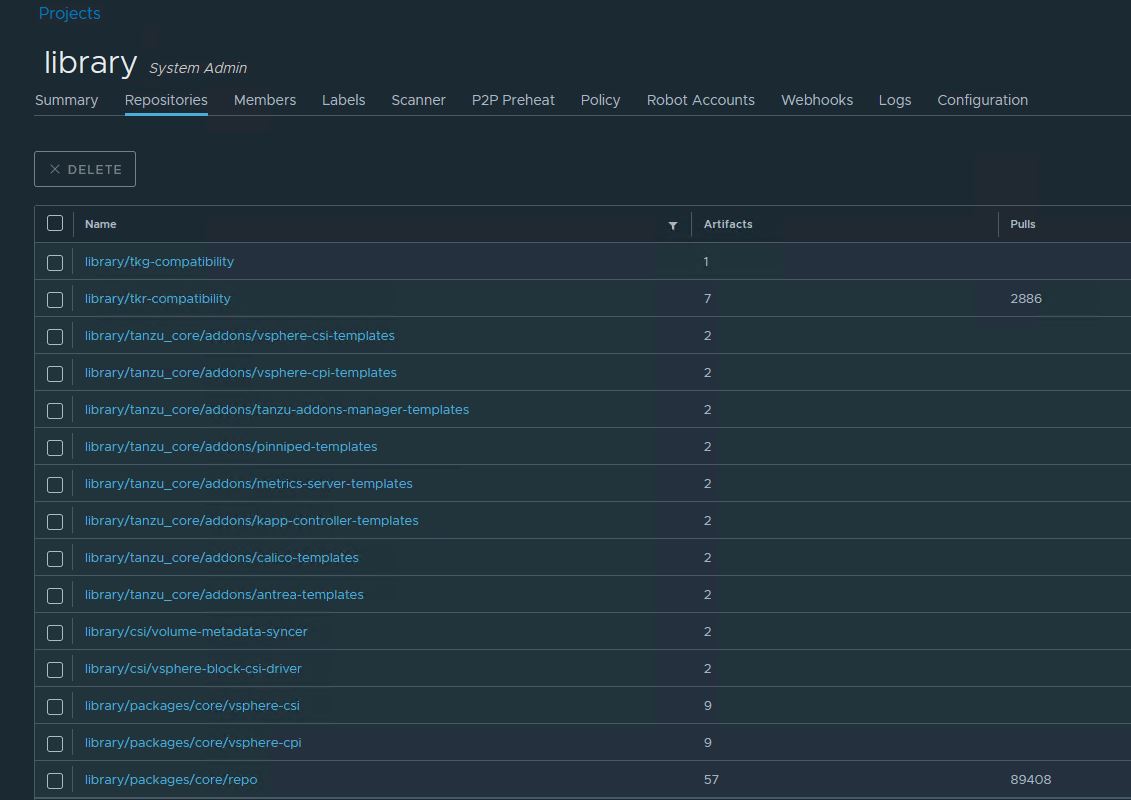Tick the checkbox for library/csi/vsphere-block-csi-driver
This screenshot has width=1131, height=800.
point(55,669)
